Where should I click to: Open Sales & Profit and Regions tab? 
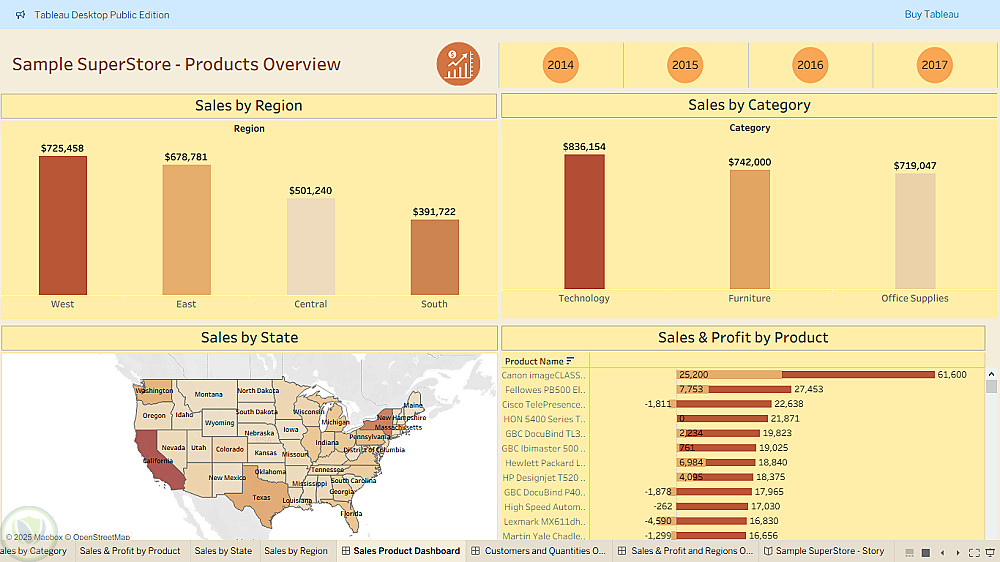click(686, 551)
